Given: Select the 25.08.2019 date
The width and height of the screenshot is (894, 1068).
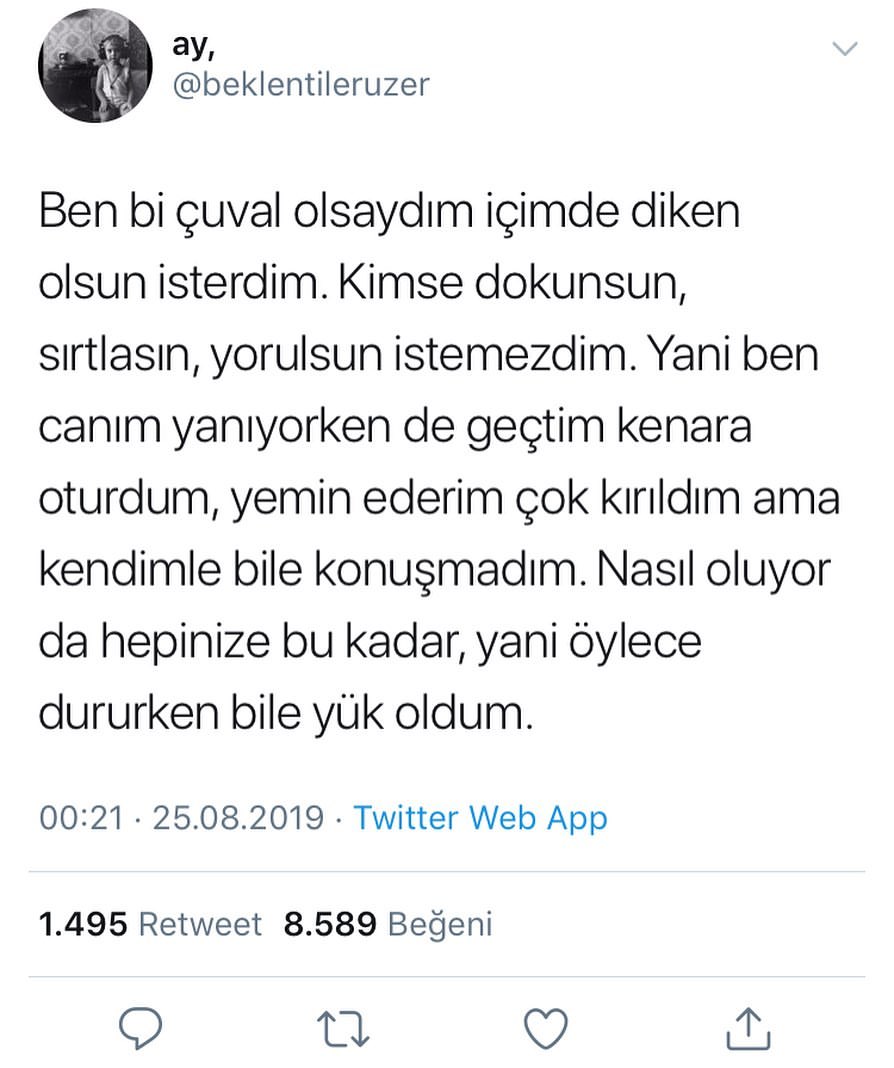Looking at the screenshot, I should [x=237, y=818].
